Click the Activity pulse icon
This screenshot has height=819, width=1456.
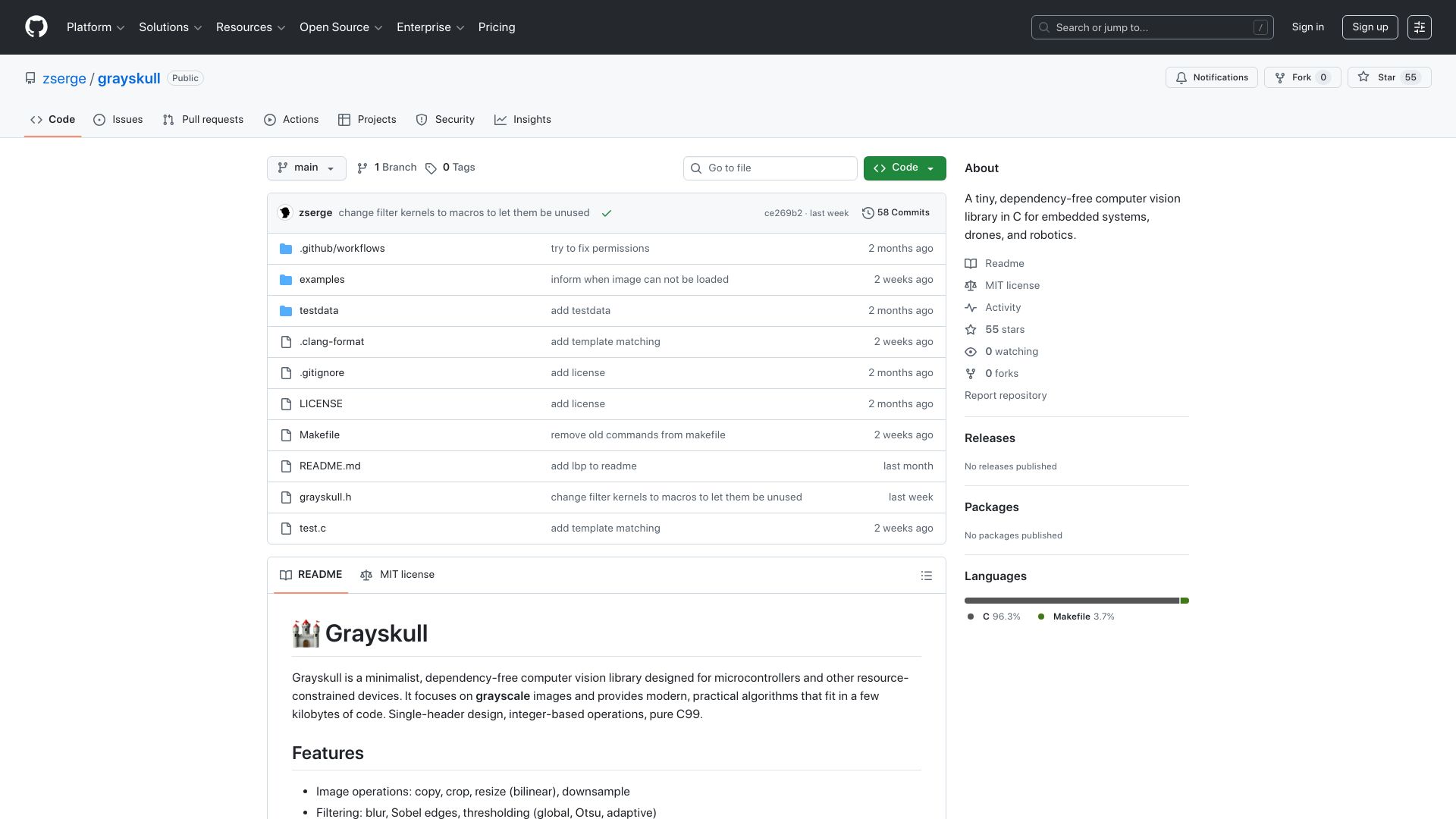971,308
